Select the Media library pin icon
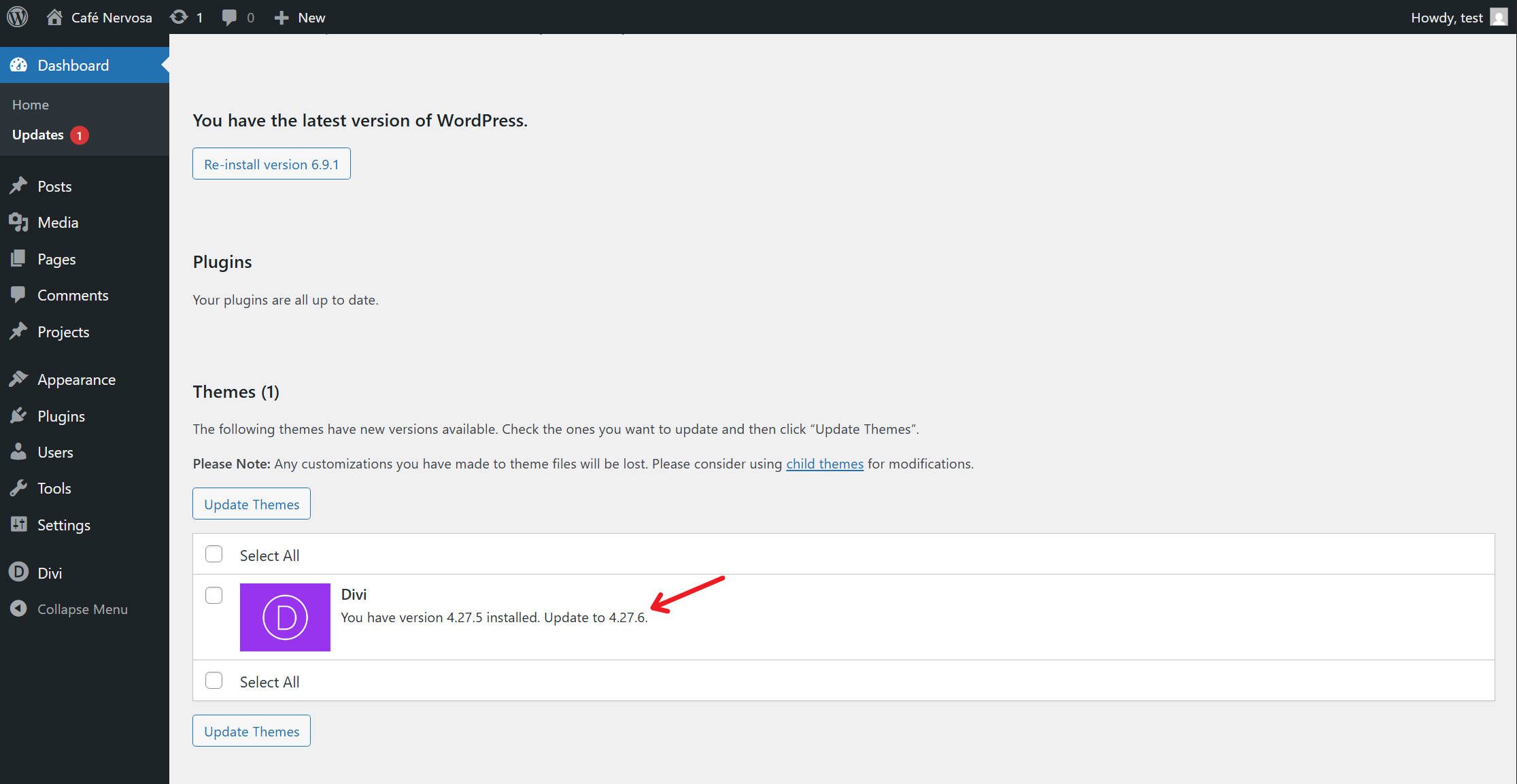 19,222
